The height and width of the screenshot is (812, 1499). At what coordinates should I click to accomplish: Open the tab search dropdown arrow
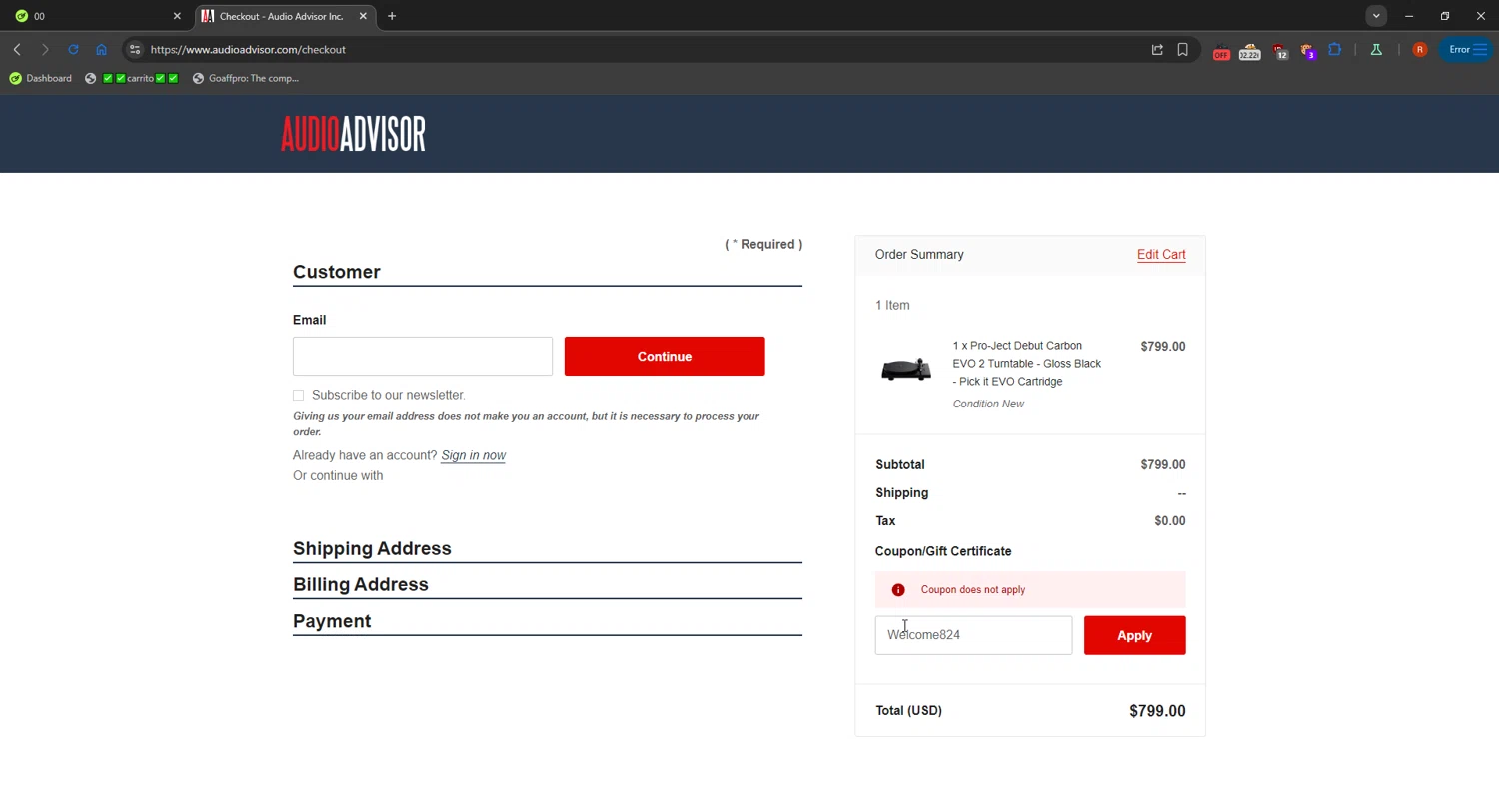coord(1376,16)
